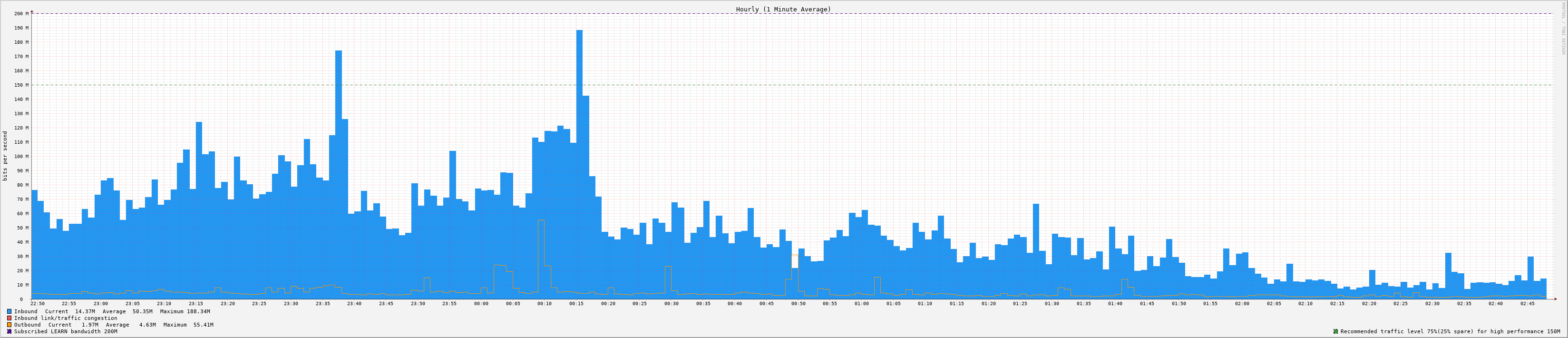Click the orange Outbound legend swatch
The image size is (1568, 338).
pos(9,325)
